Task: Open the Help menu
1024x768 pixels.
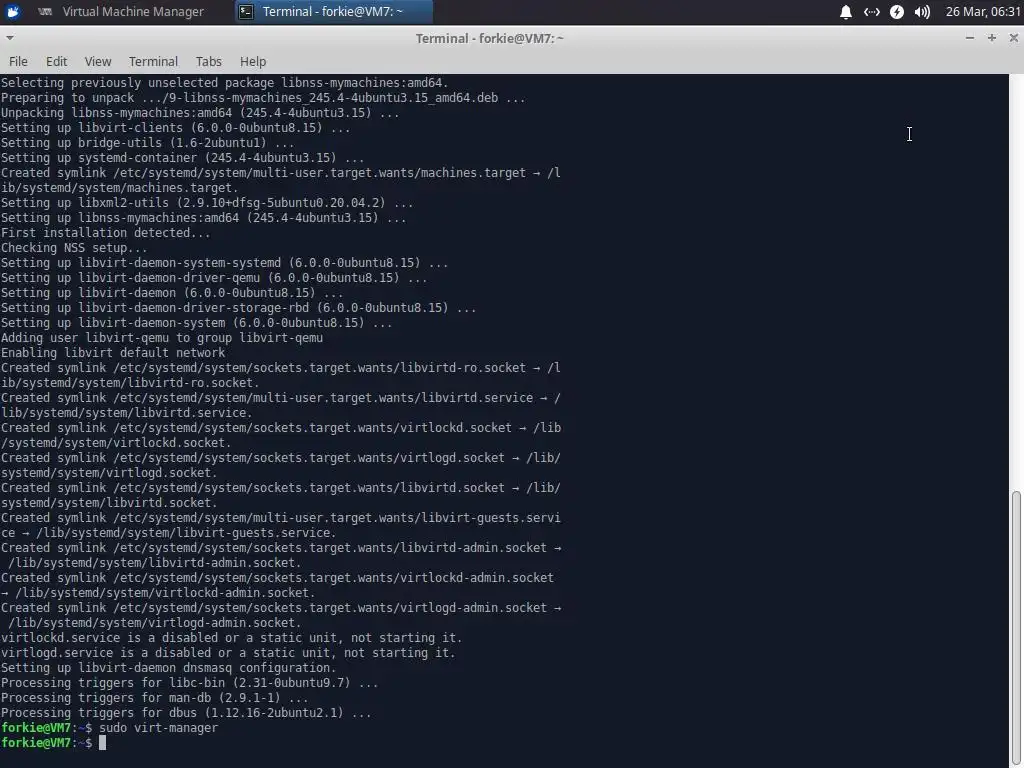Action: [x=253, y=61]
